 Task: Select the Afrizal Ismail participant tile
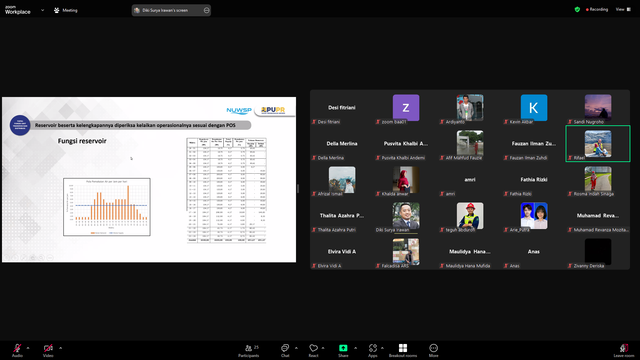[342, 180]
